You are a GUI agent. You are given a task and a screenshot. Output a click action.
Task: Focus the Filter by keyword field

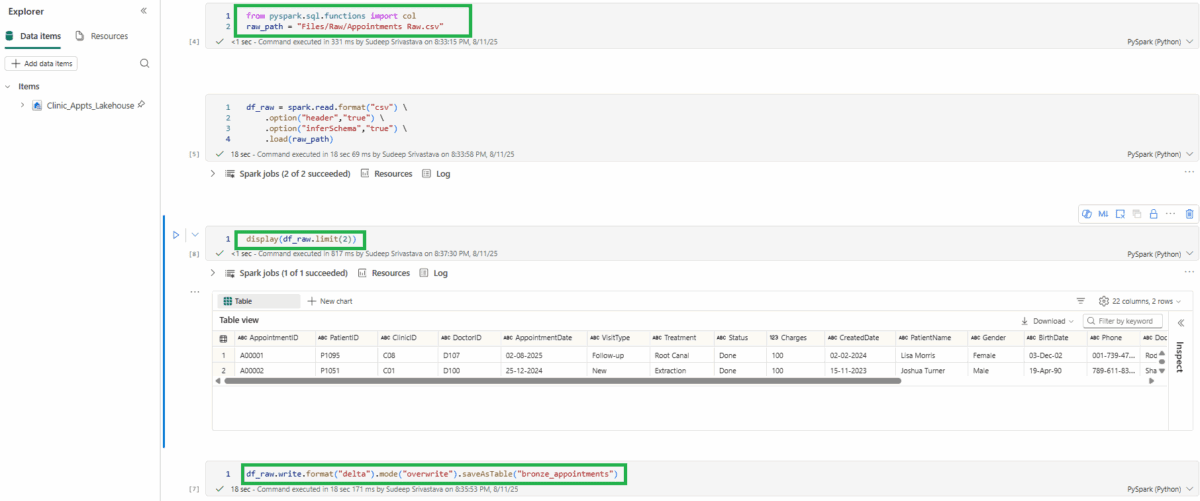(x=1123, y=321)
